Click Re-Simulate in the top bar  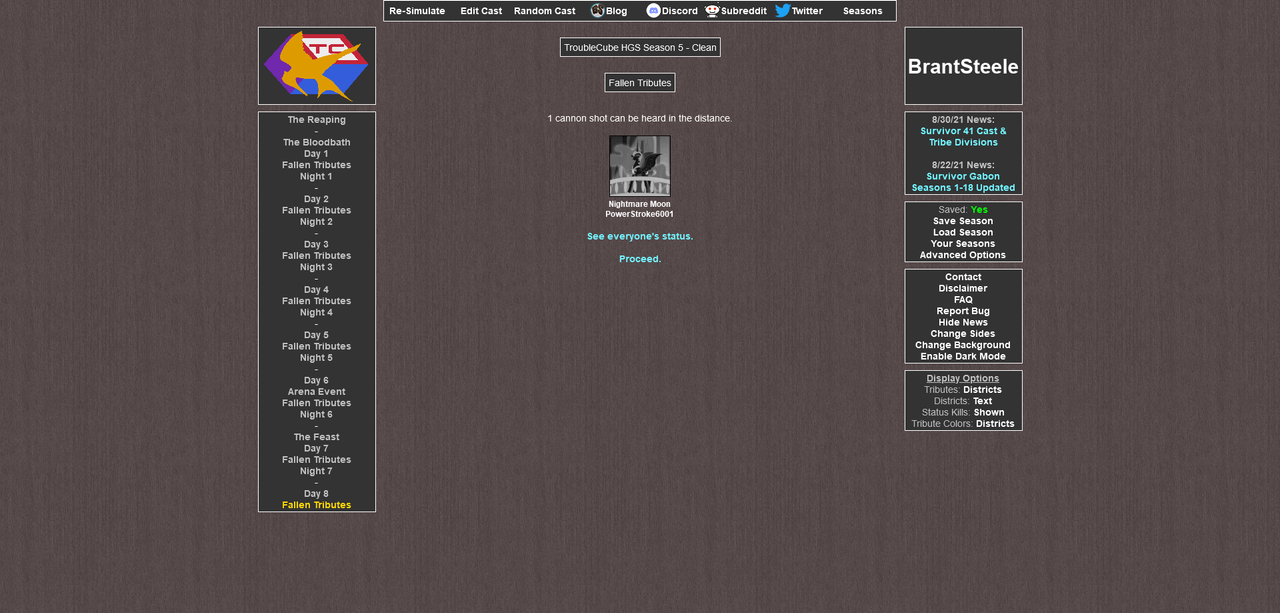point(417,11)
